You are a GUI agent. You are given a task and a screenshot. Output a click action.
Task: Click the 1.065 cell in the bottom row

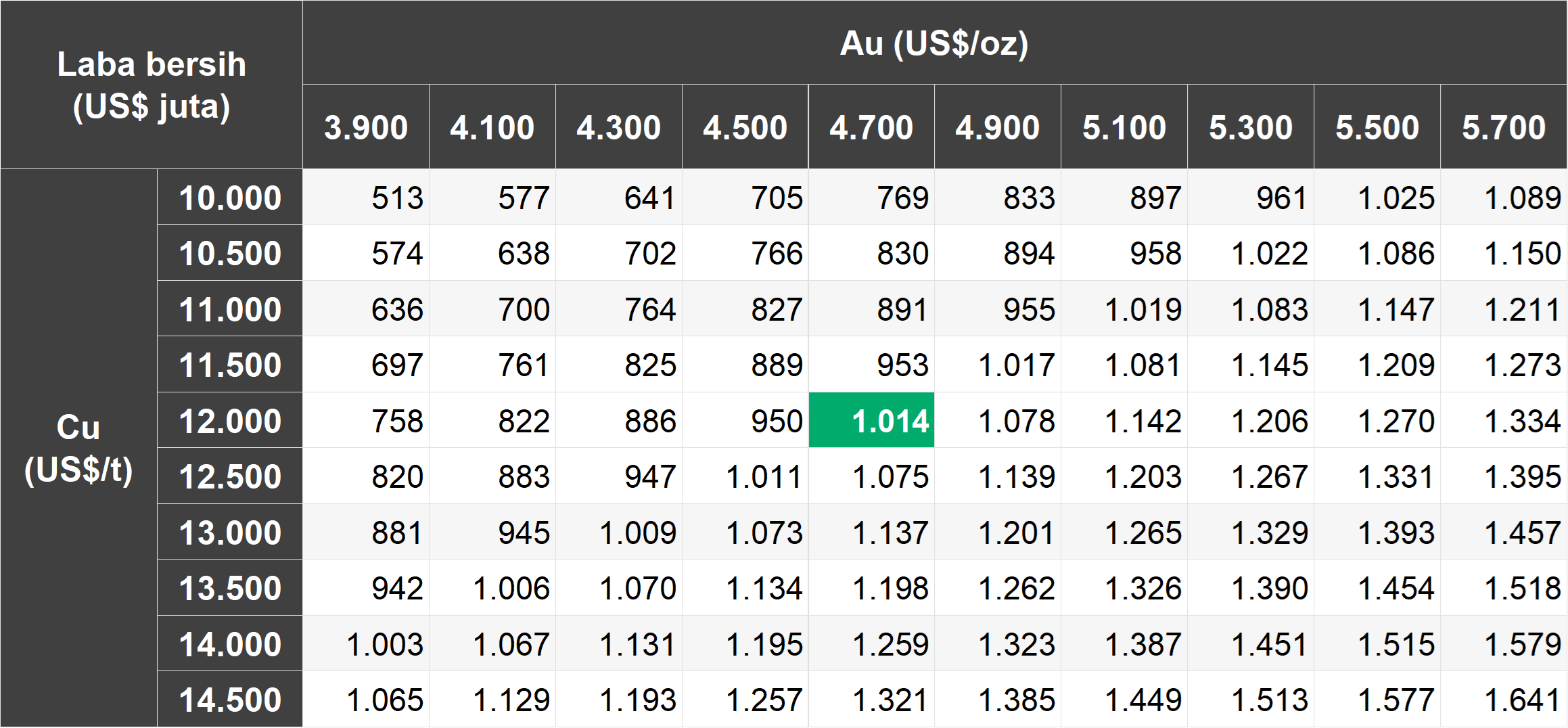click(x=366, y=700)
